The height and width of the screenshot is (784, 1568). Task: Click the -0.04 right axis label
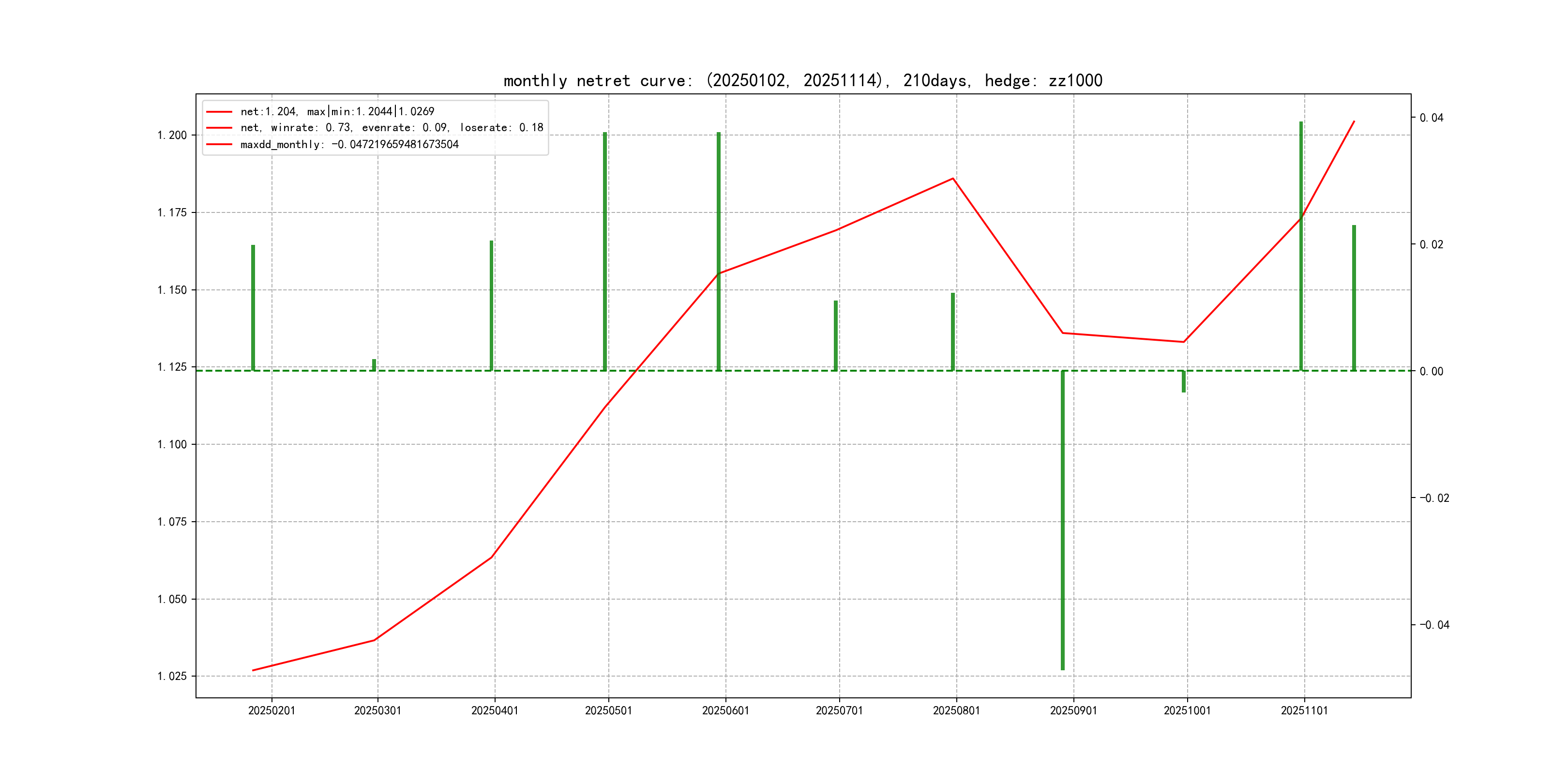tap(1434, 625)
